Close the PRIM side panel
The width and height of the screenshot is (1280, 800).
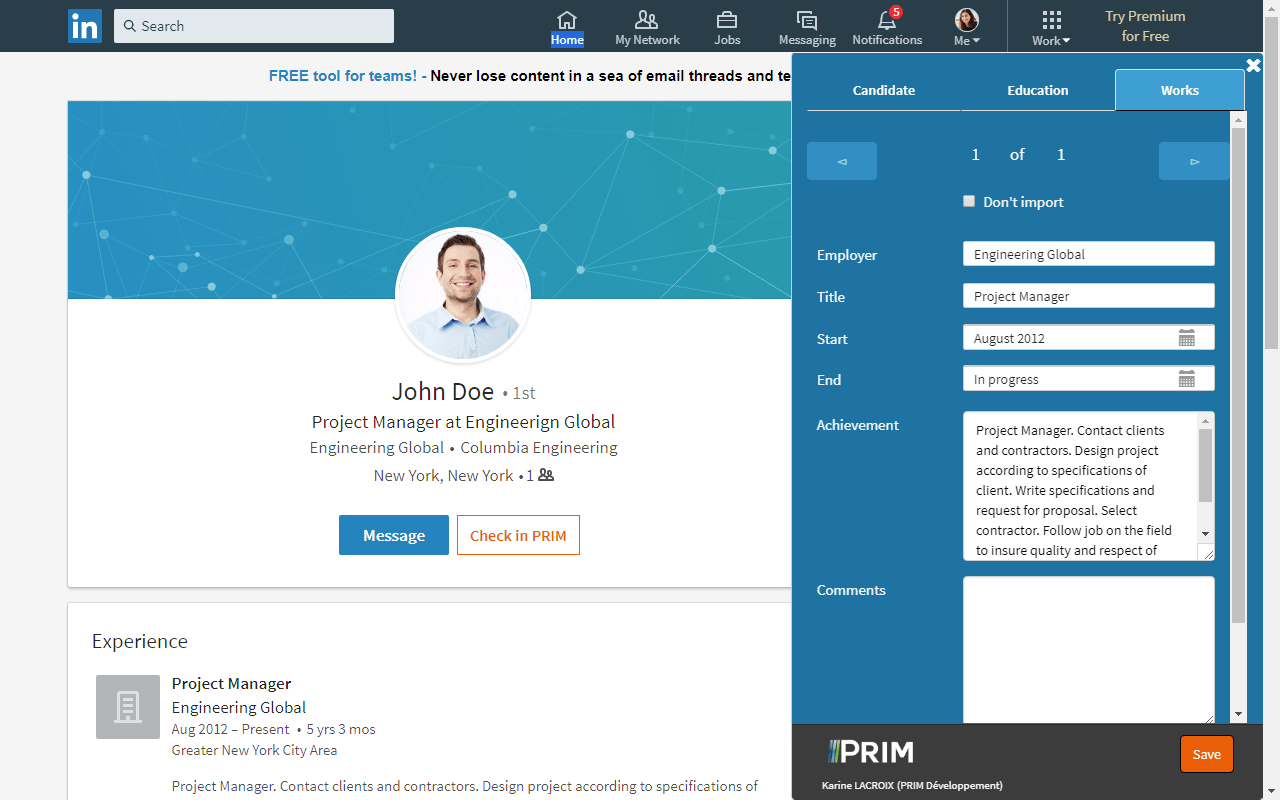click(1253, 66)
